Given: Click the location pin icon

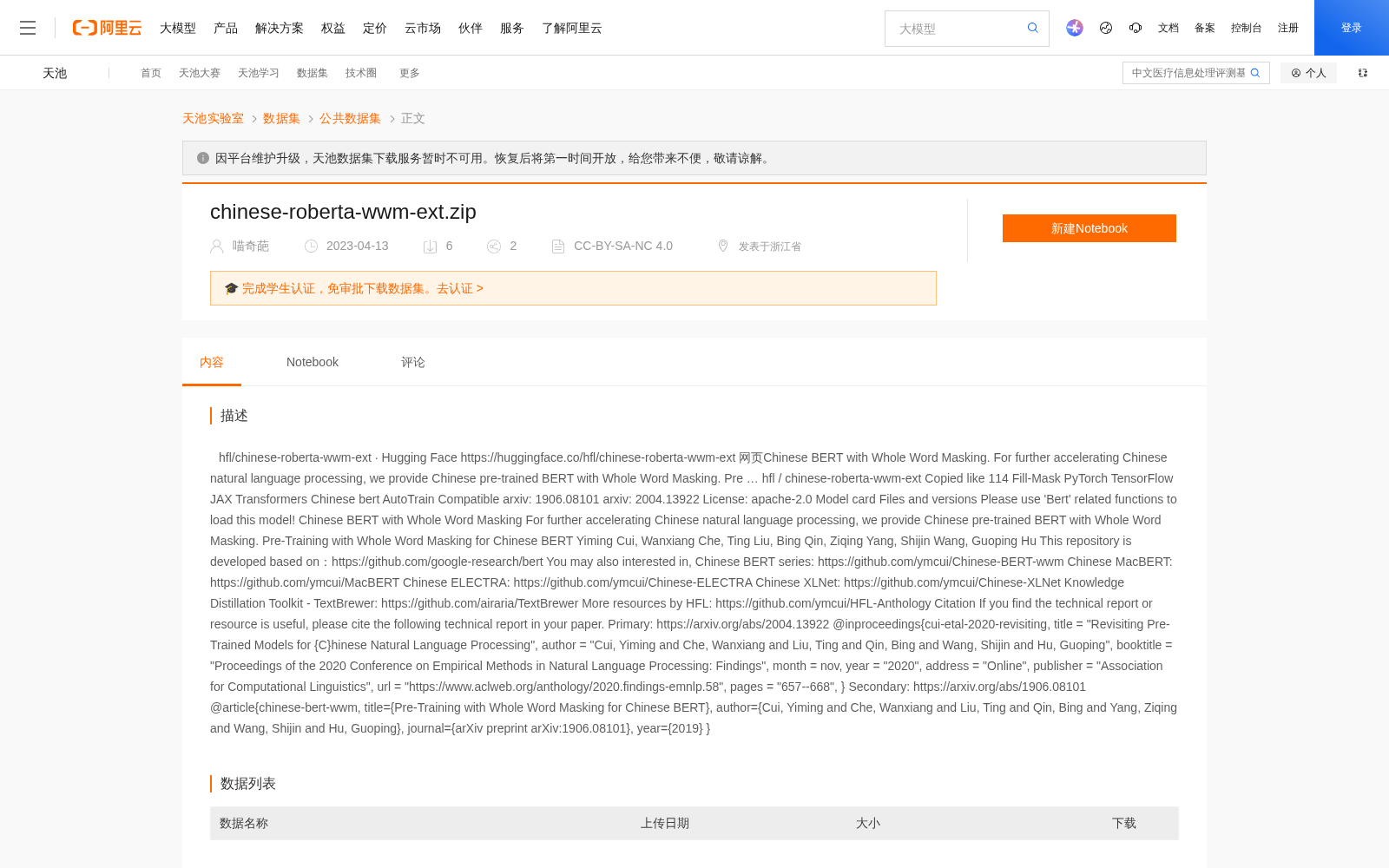Looking at the screenshot, I should (x=723, y=246).
